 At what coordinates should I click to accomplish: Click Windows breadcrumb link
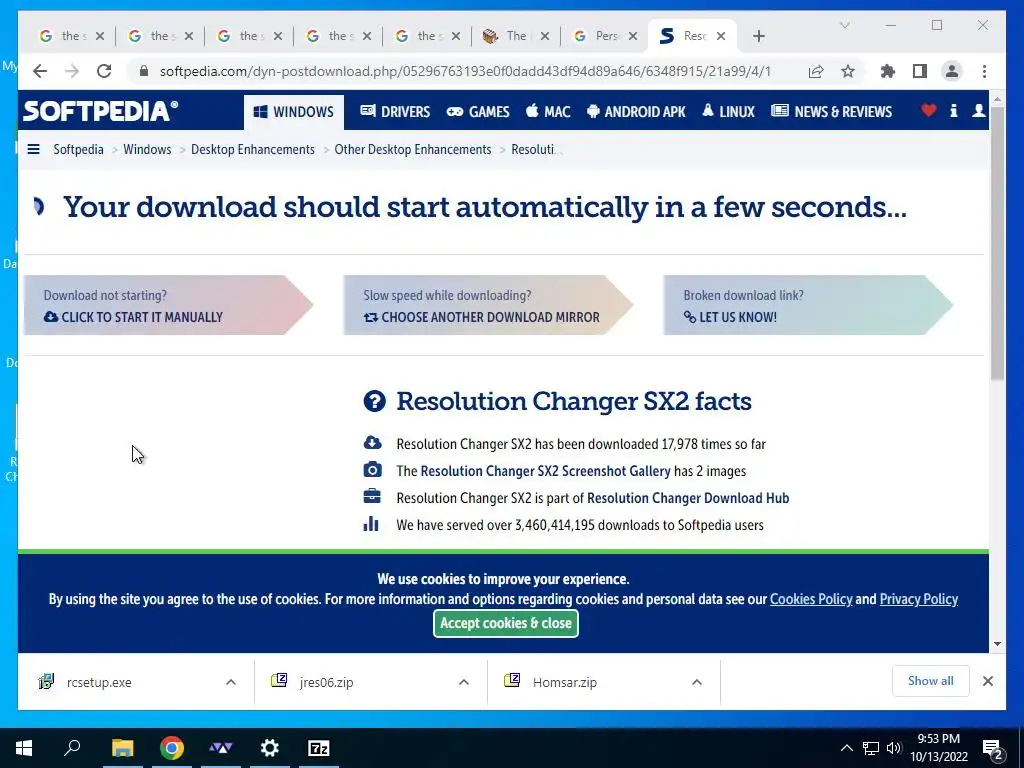pyautogui.click(x=147, y=150)
